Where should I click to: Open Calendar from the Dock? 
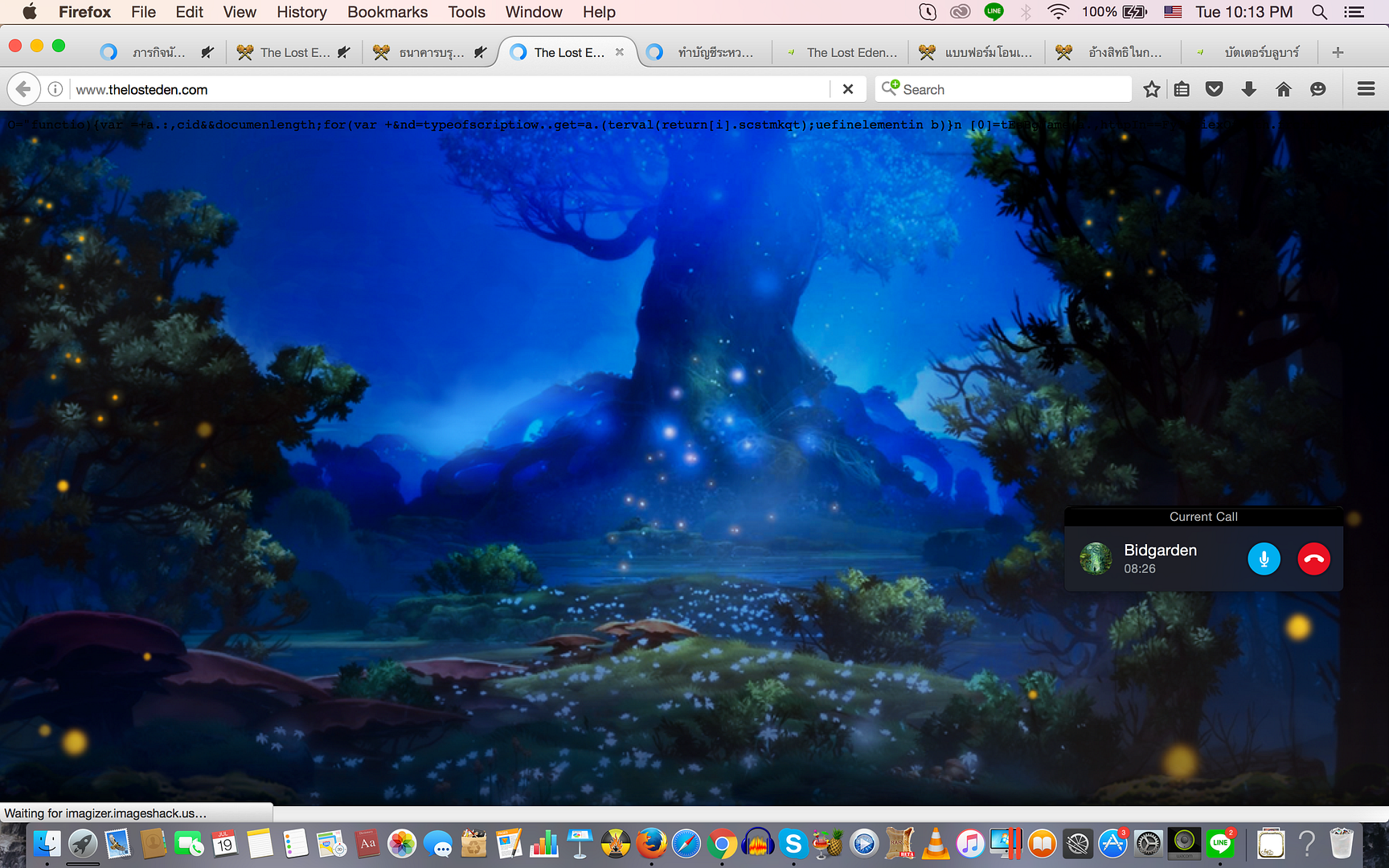pos(225,844)
